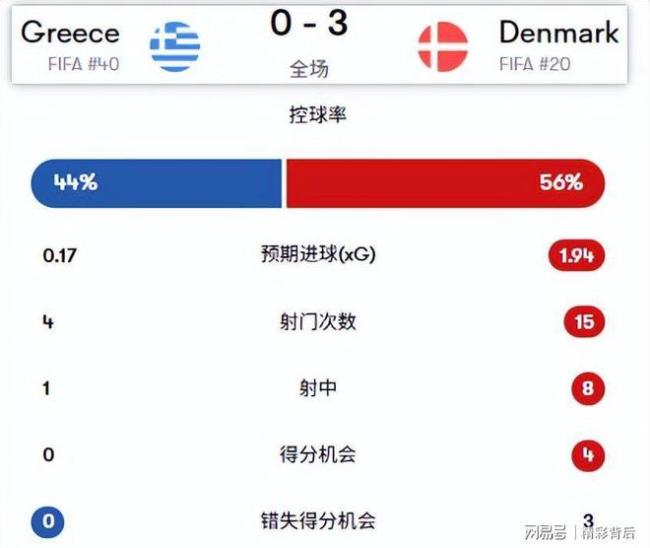The image size is (650, 548).
Task: Click the 控球率 possession heading
Action: click(316, 115)
